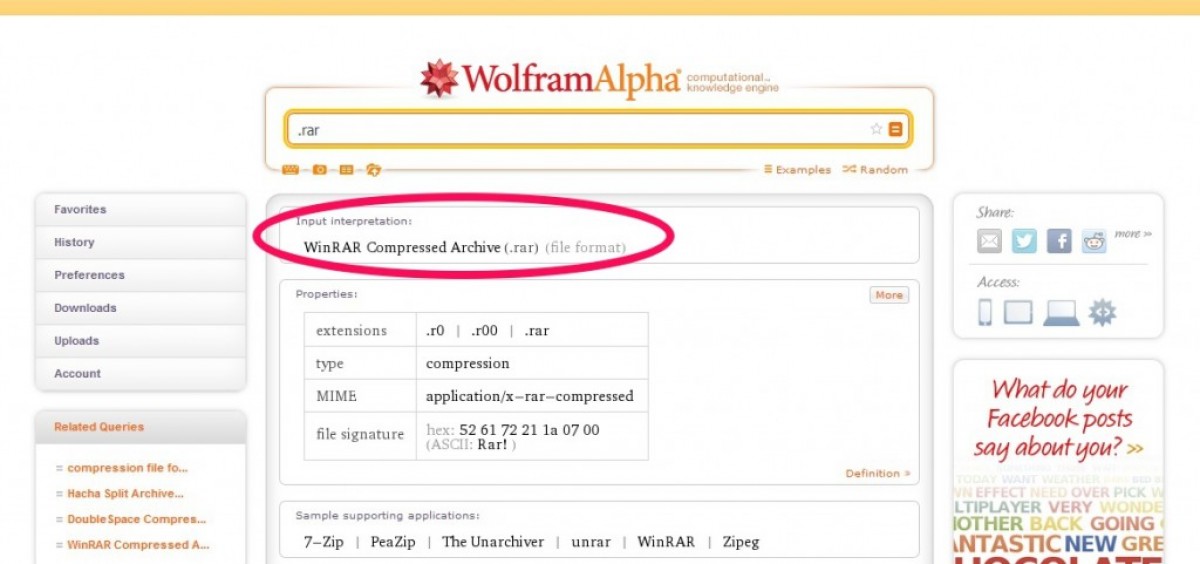
Task: Open the extended keyboard icon below the search box
Action: click(x=290, y=170)
